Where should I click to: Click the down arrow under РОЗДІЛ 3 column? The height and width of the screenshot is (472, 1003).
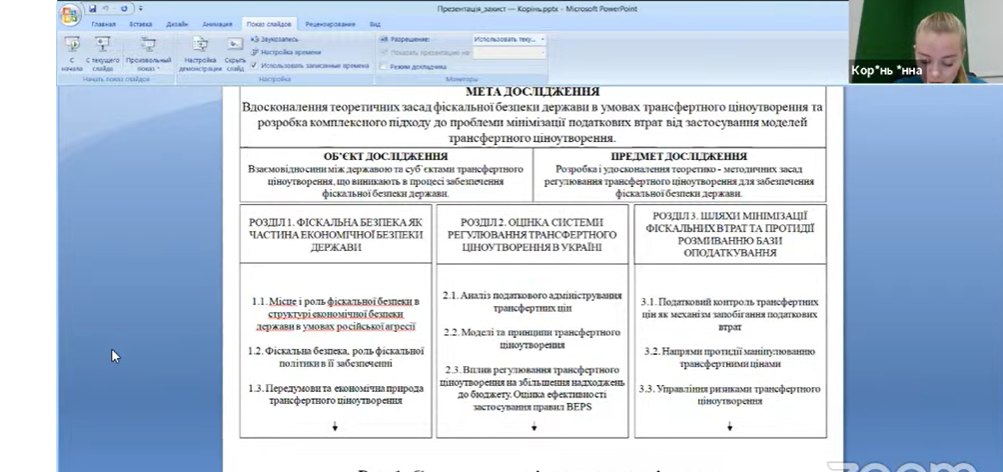(x=730, y=427)
